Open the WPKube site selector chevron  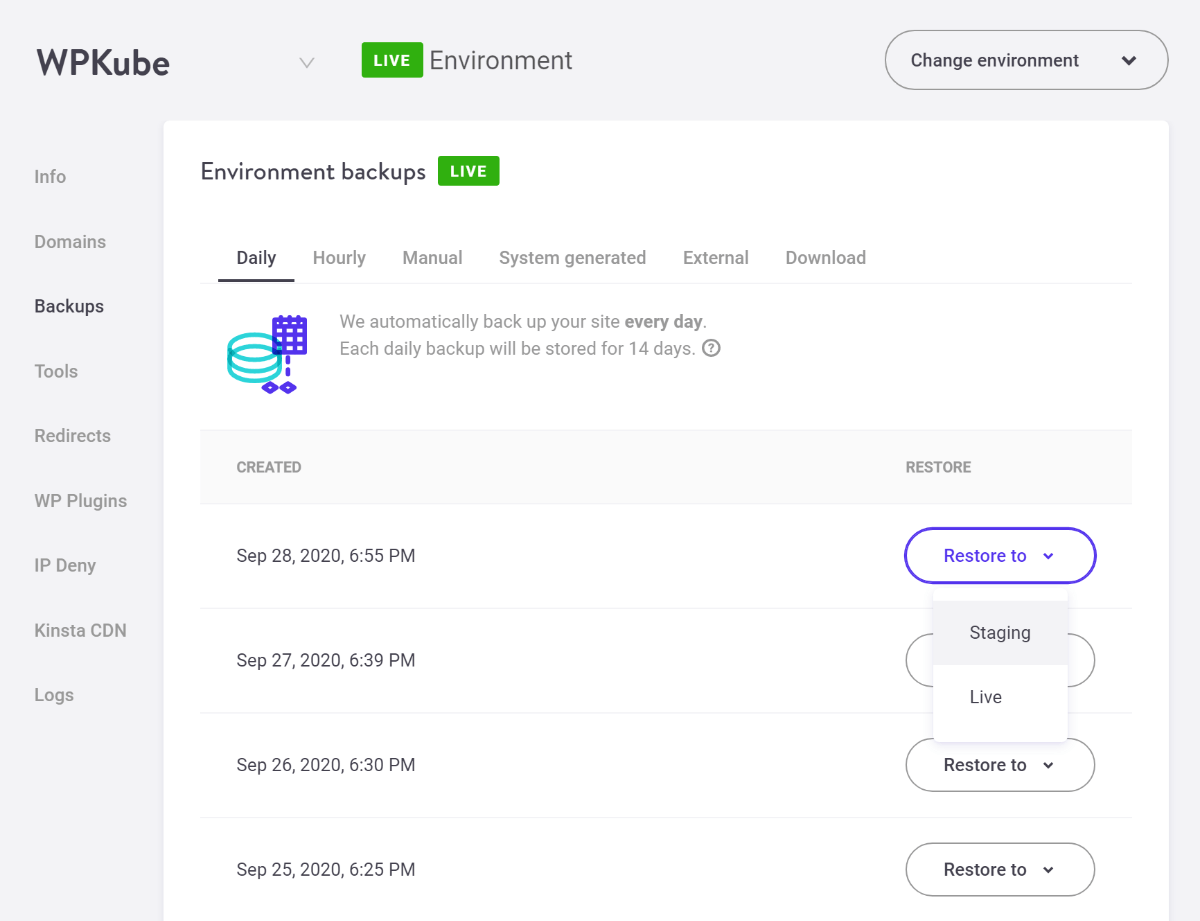pos(307,62)
